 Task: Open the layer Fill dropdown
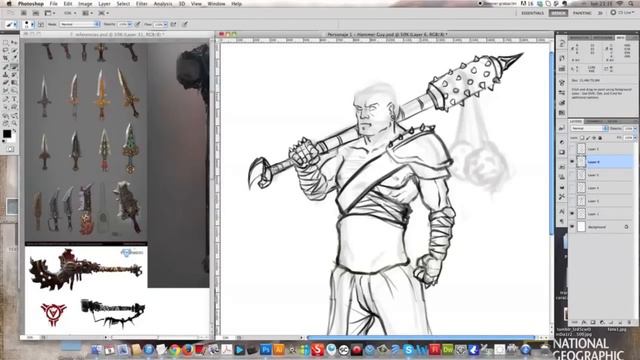635,138
